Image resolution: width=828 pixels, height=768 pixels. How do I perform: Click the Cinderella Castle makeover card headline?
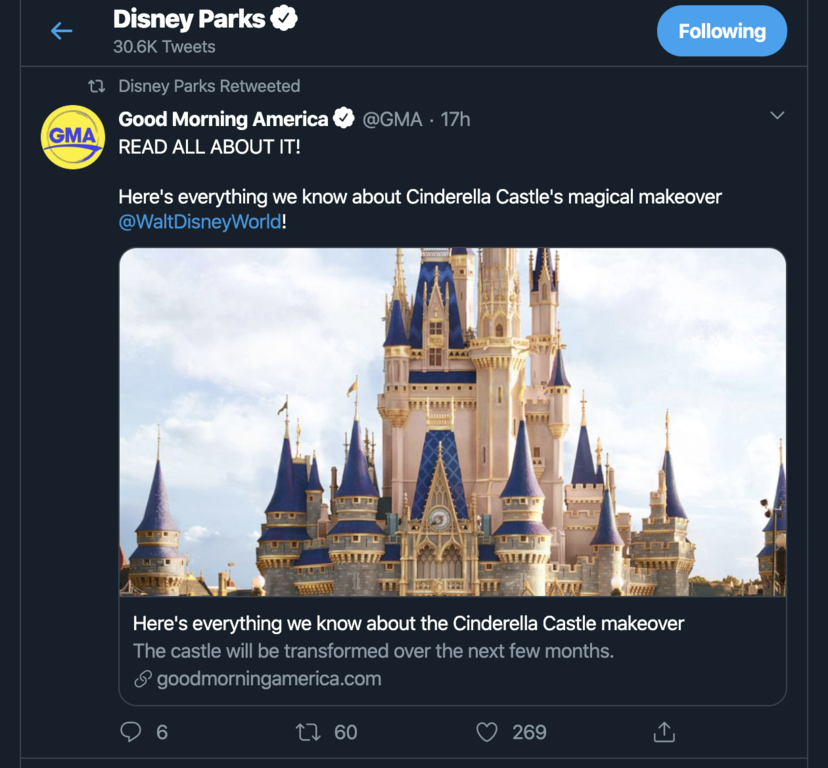tap(408, 623)
